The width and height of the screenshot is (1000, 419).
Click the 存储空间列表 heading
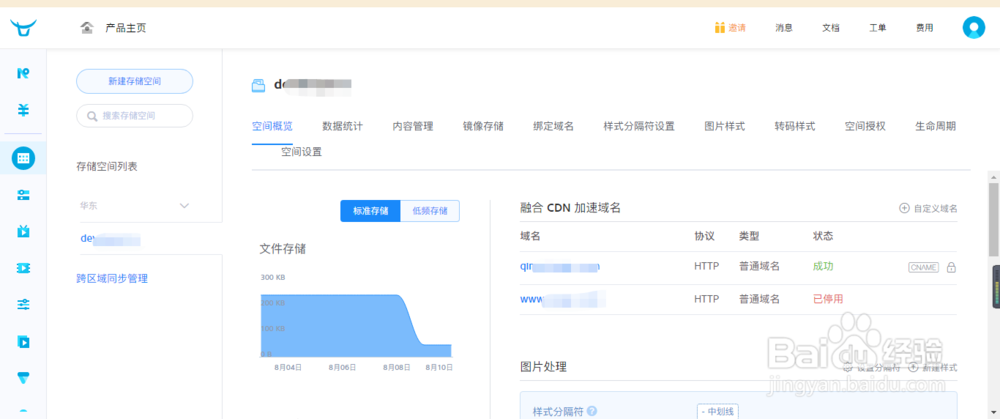(x=107, y=166)
